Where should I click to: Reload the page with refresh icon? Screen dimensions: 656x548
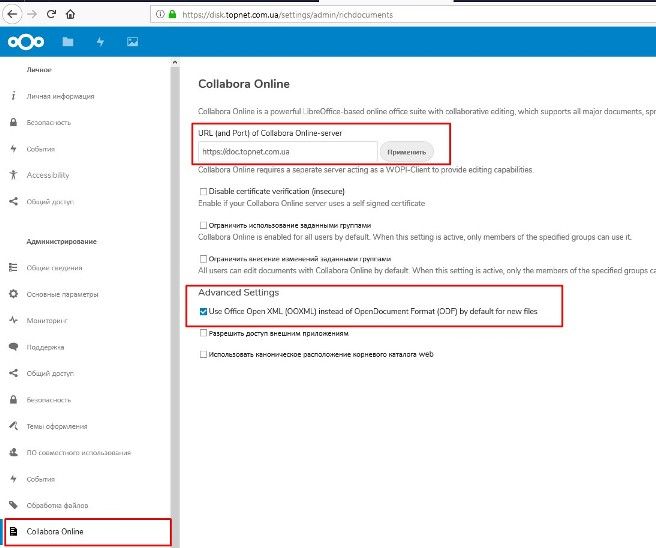coord(51,14)
